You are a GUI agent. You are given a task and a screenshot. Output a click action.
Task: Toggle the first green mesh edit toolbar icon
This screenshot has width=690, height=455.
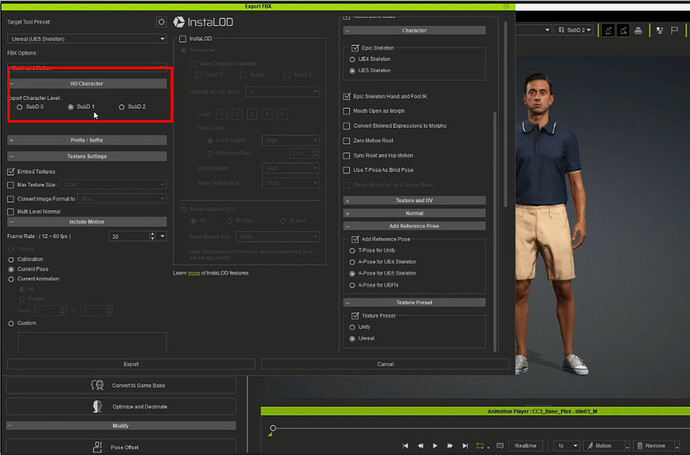click(x=608, y=30)
